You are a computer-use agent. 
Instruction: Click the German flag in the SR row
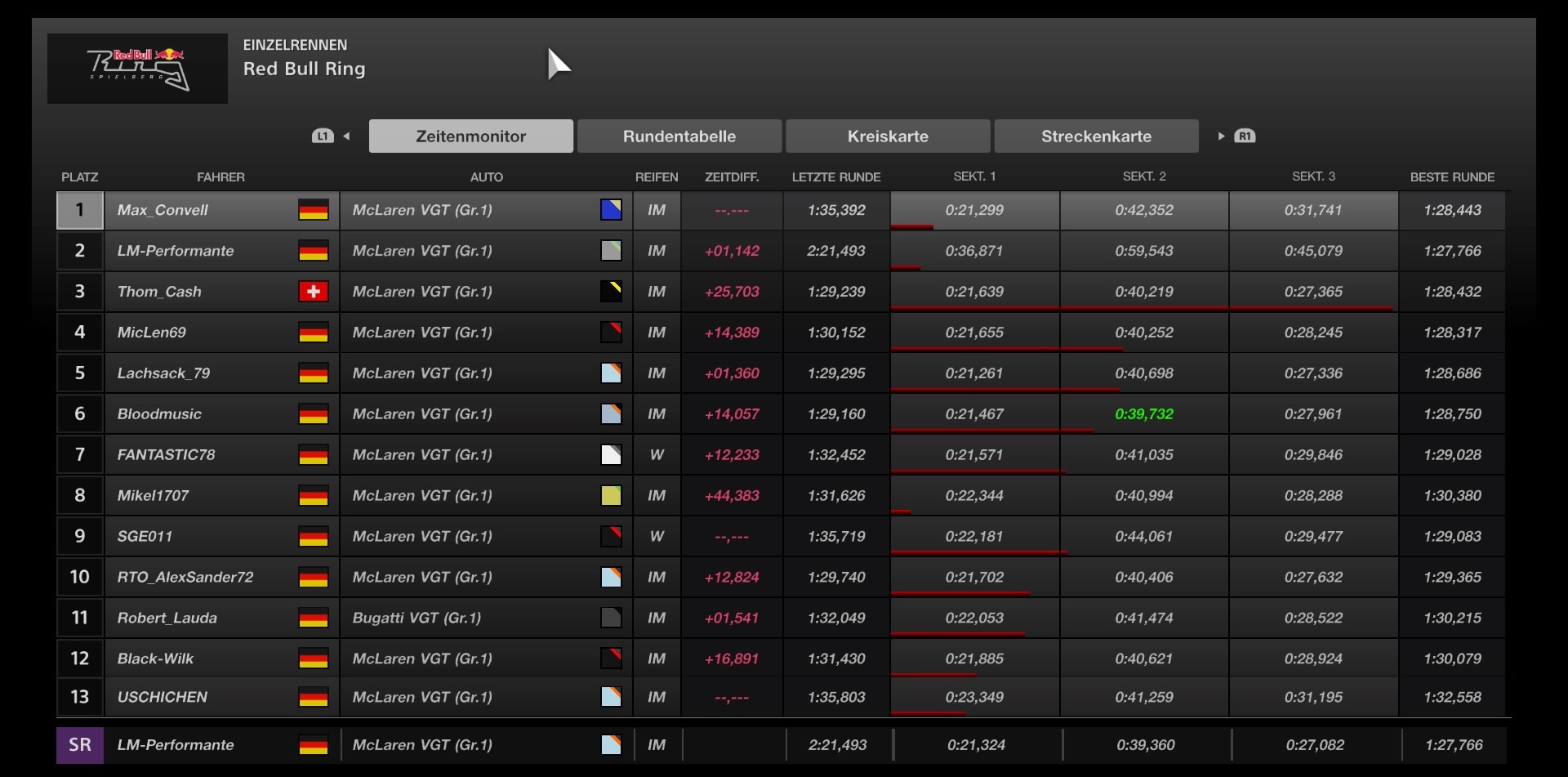point(313,745)
